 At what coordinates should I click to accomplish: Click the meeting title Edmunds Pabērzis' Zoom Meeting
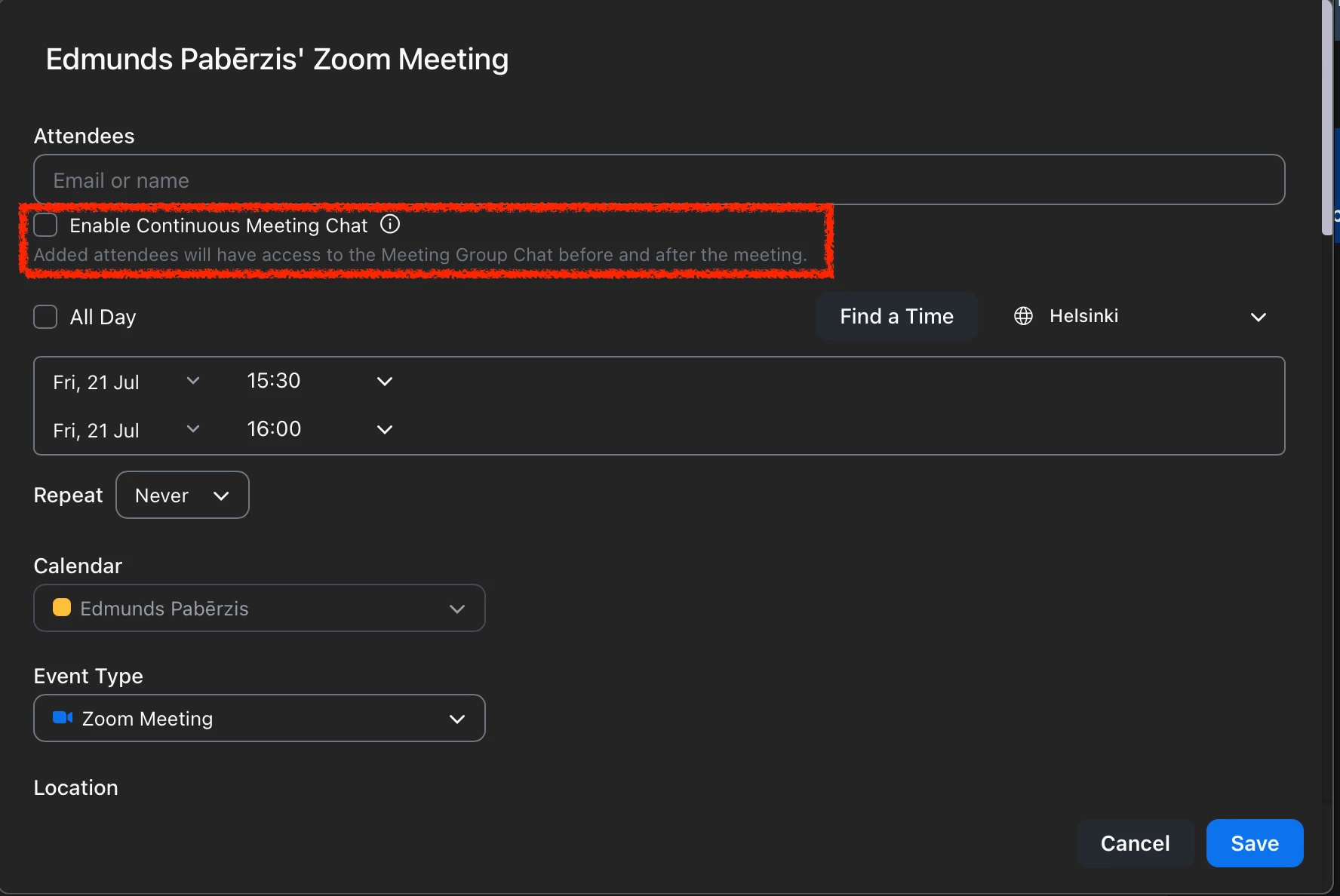278,59
